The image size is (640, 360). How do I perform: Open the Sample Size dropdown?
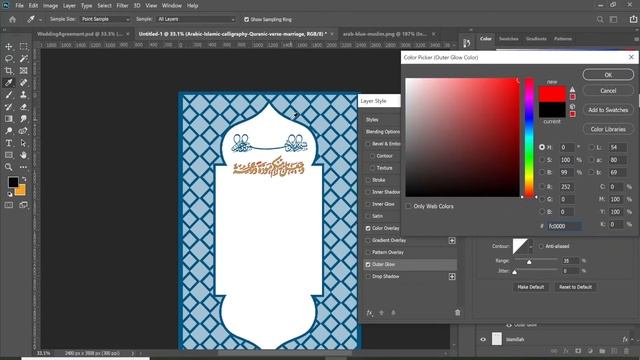(105, 19)
